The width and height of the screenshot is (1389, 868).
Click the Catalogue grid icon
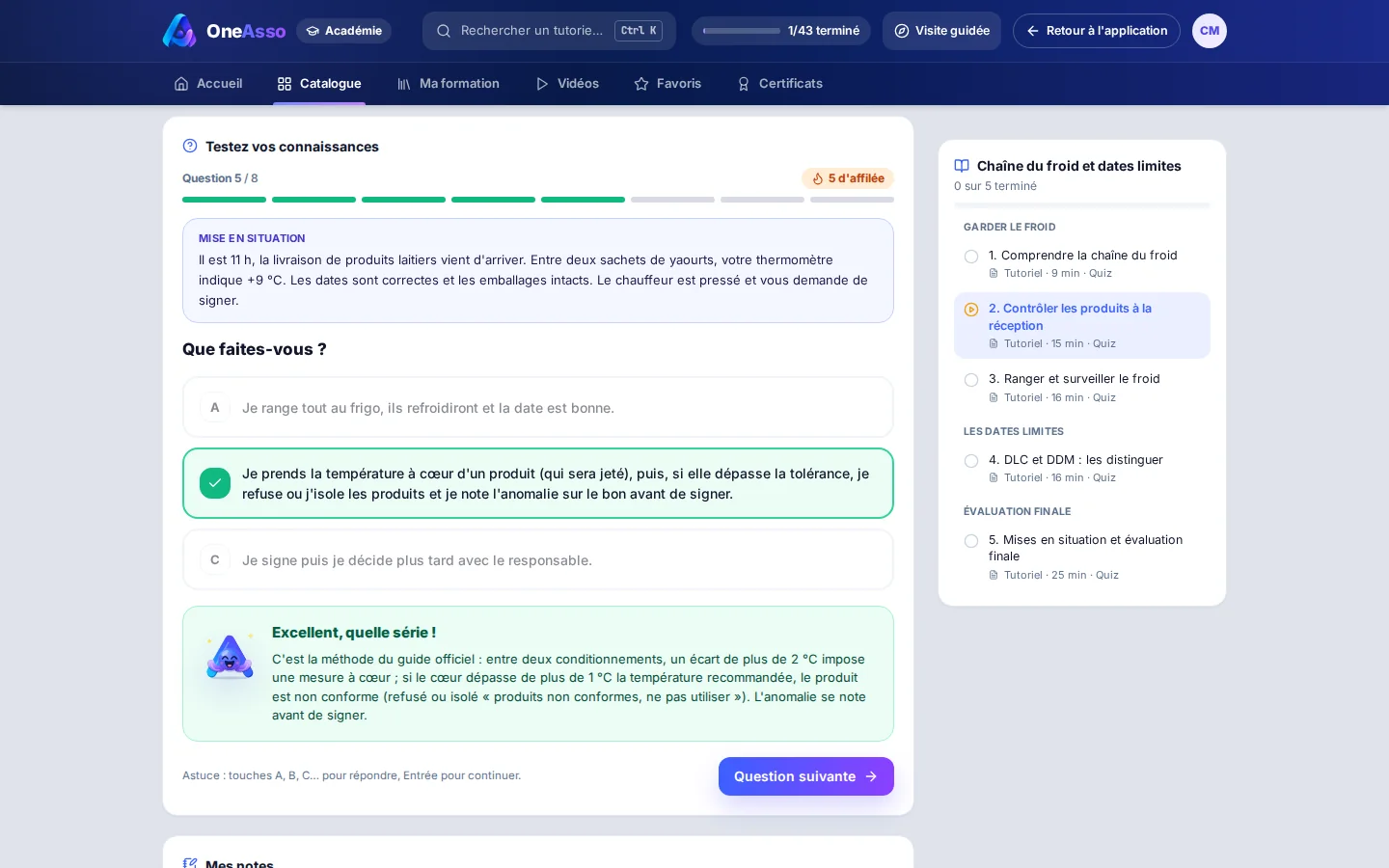[285, 84]
